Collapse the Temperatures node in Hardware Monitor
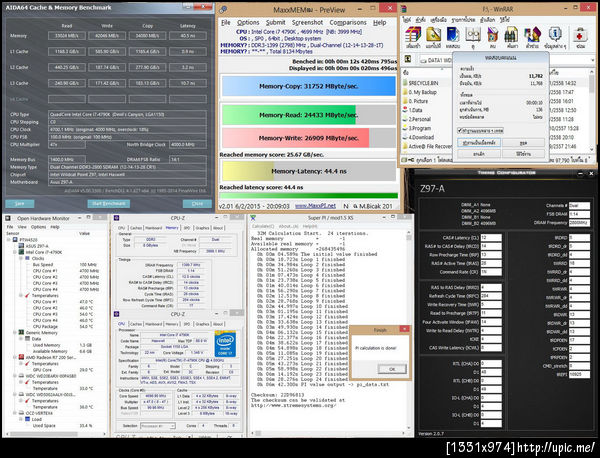The width and height of the screenshot is (600, 458). pyautogui.click(x=20, y=293)
